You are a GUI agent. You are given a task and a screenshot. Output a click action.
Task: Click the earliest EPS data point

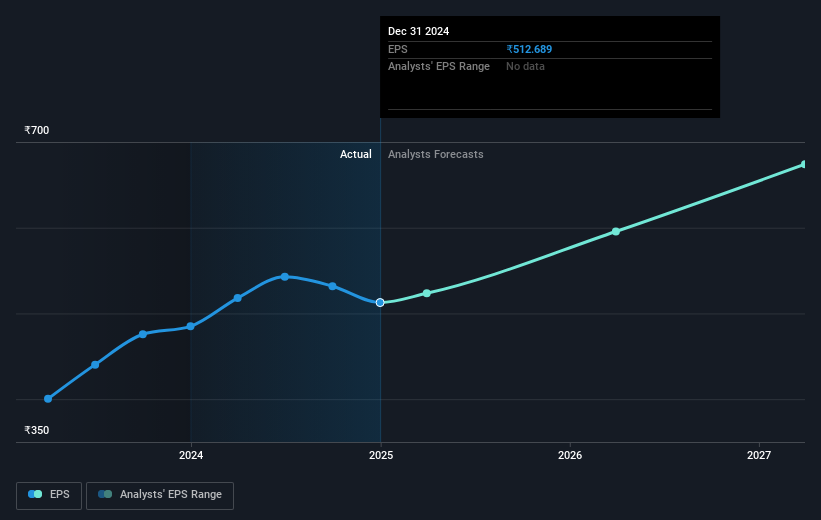[x=48, y=399]
